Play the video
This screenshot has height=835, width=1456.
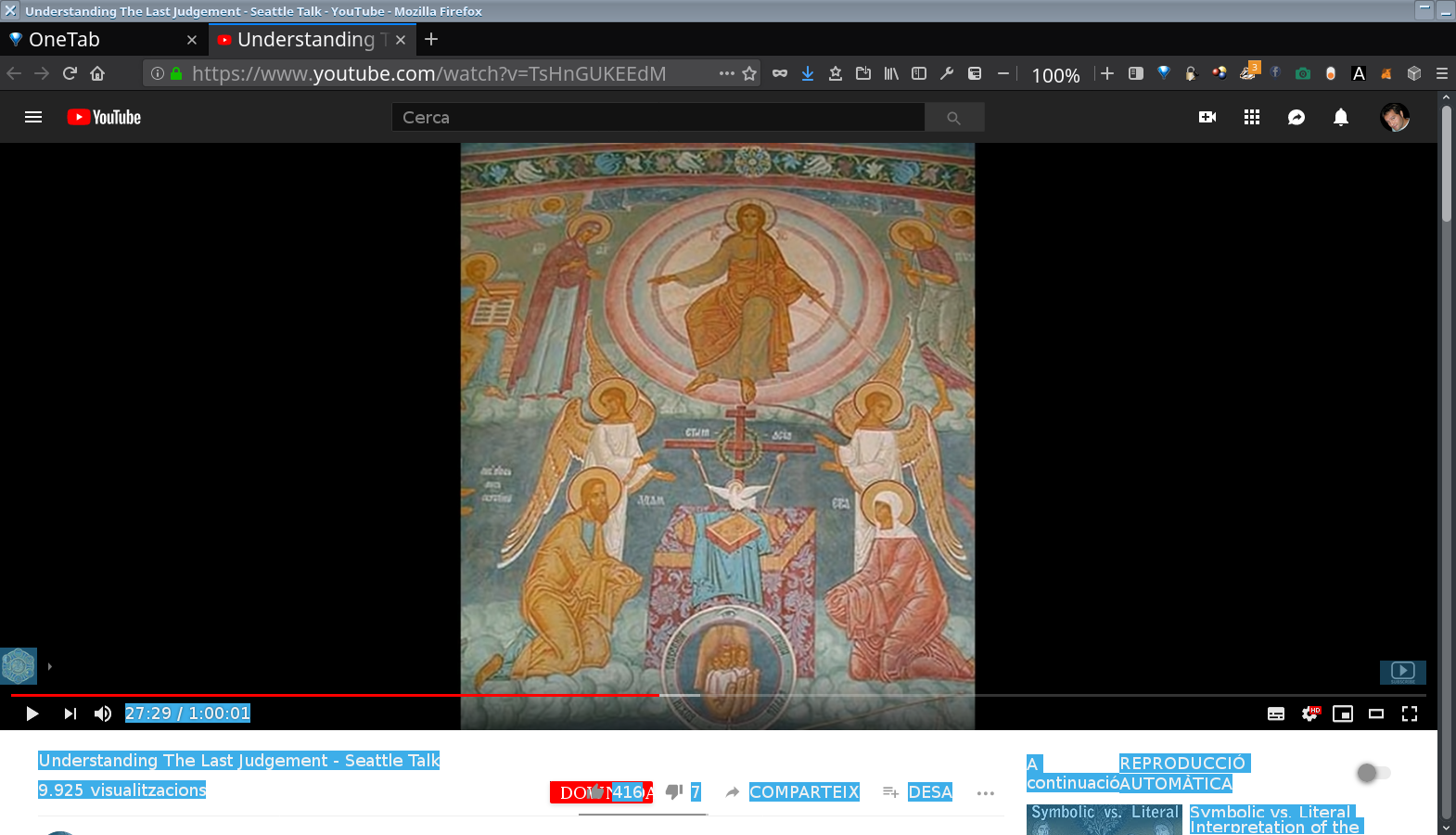tap(32, 713)
